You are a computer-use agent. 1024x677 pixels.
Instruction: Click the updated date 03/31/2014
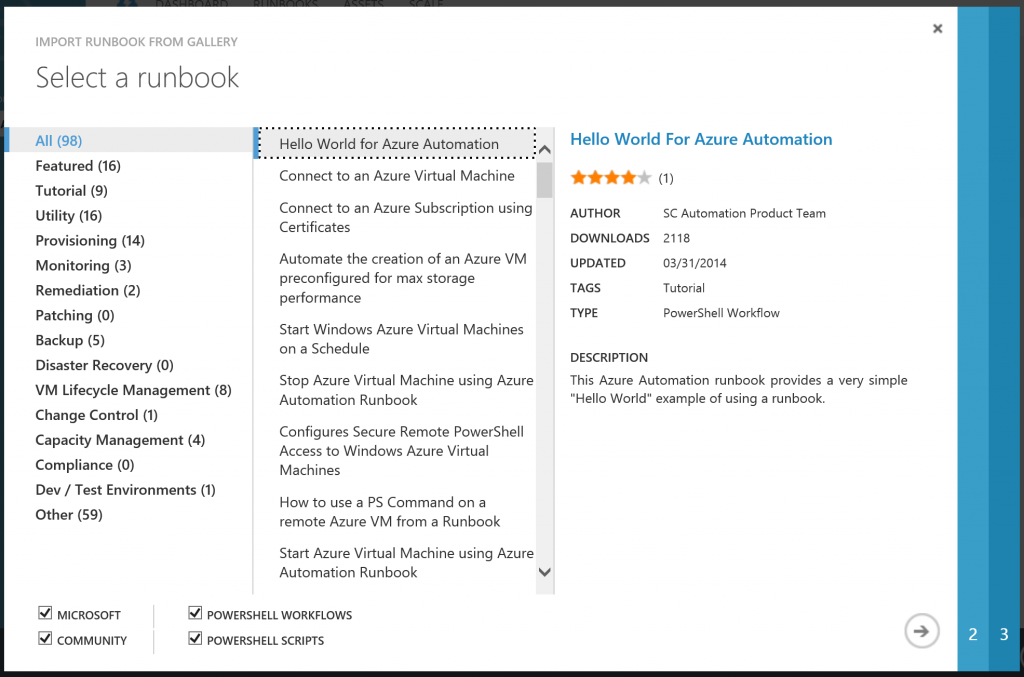coord(694,263)
